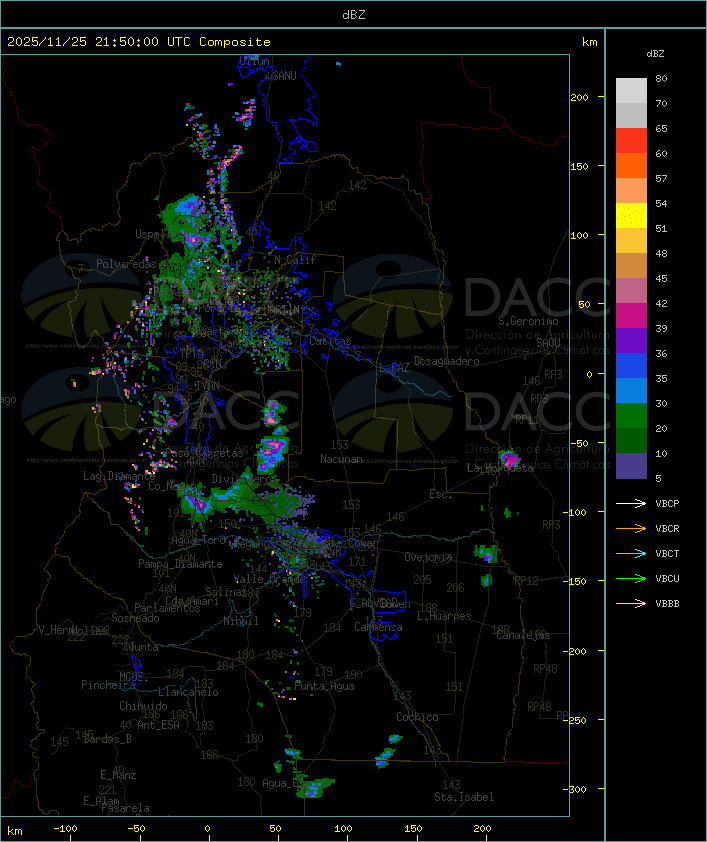
Task: Click the dBZ heading above the color scale
Action: click(655, 54)
